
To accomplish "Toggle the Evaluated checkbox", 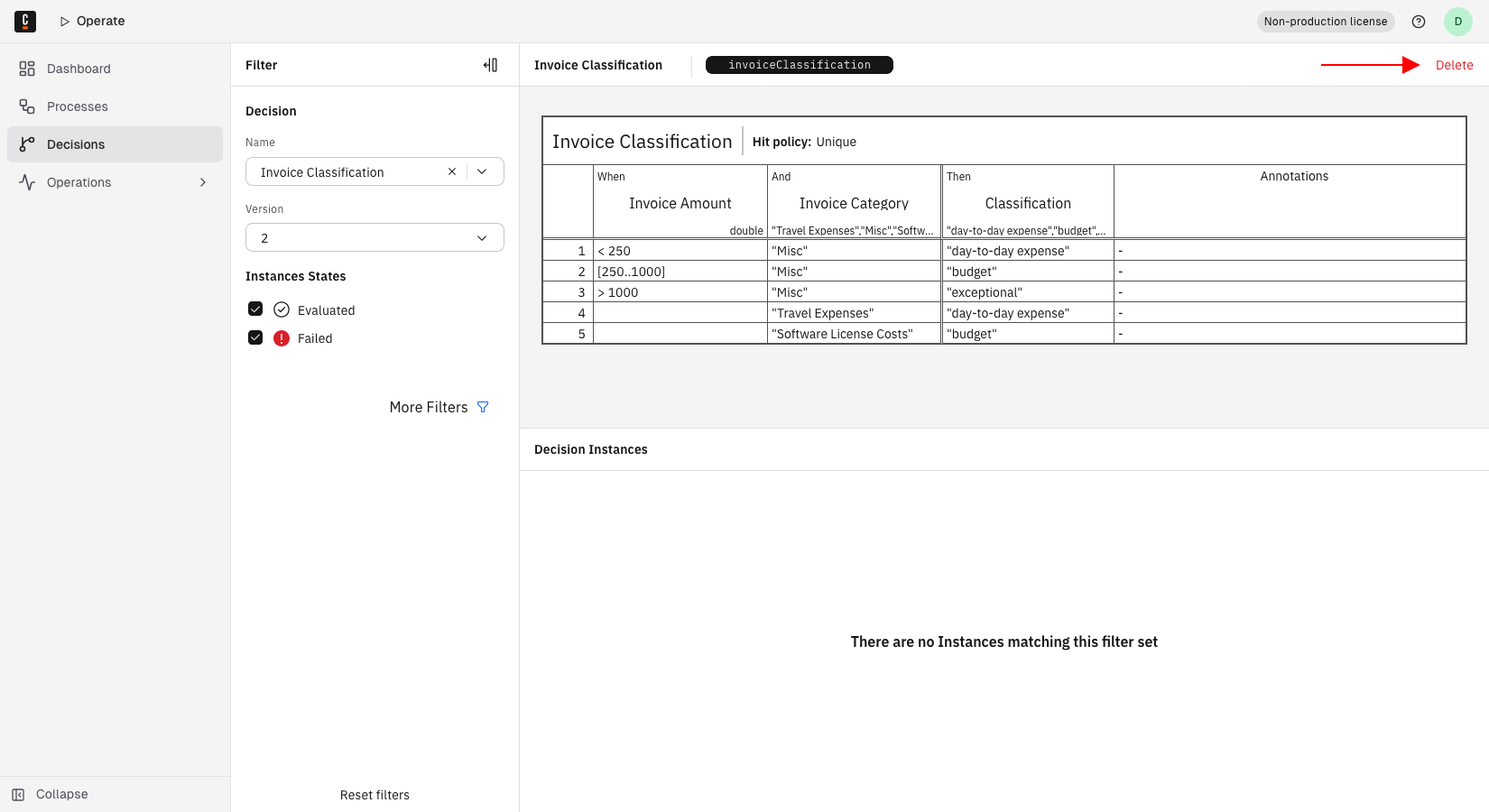I will tap(255, 309).
